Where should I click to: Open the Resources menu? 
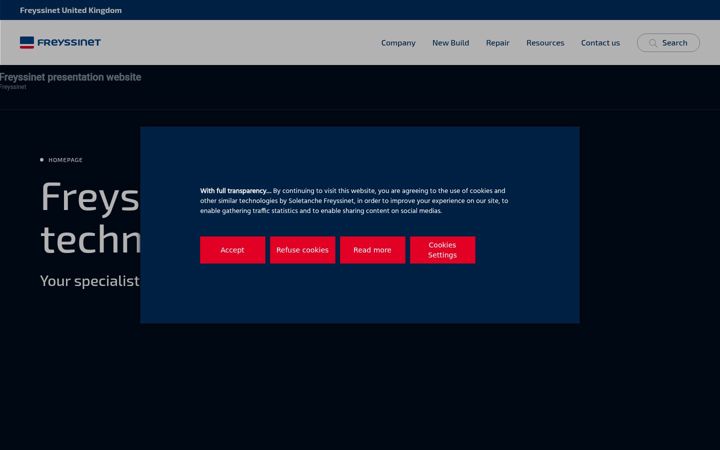pyautogui.click(x=545, y=43)
